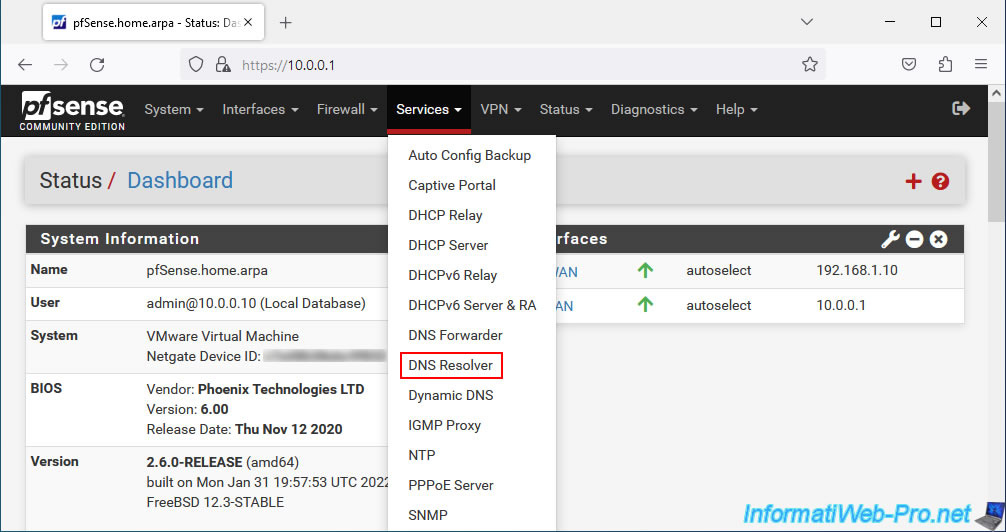Image resolution: width=1006 pixels, height=532 pixels.
Task: Click the browser forward arrow
Action: 61,64
